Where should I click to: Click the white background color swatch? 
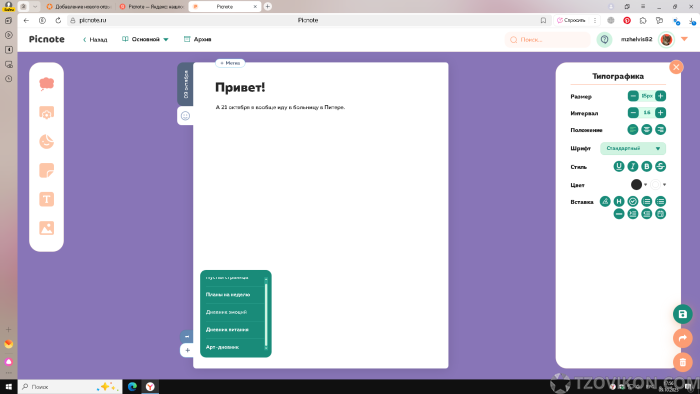pyautogui.click(x=655, y=184)
